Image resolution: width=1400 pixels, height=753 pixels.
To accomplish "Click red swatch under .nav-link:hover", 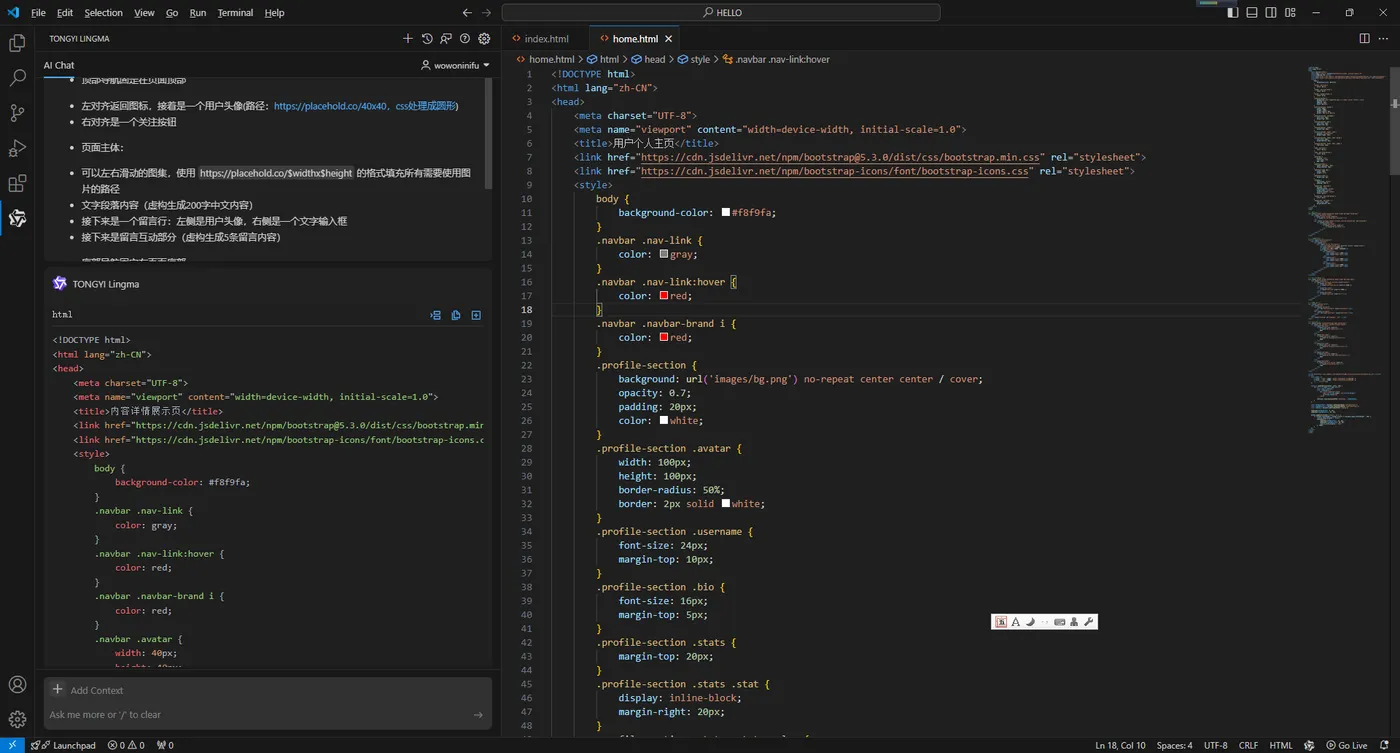I will click(x=664, y=296).
